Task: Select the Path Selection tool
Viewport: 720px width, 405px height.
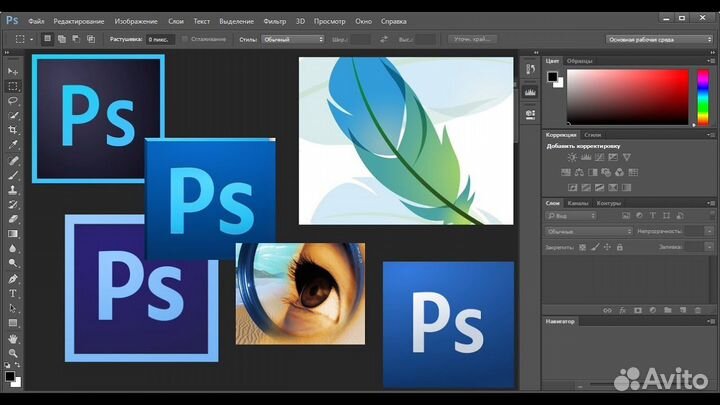Action: [13, 308]
